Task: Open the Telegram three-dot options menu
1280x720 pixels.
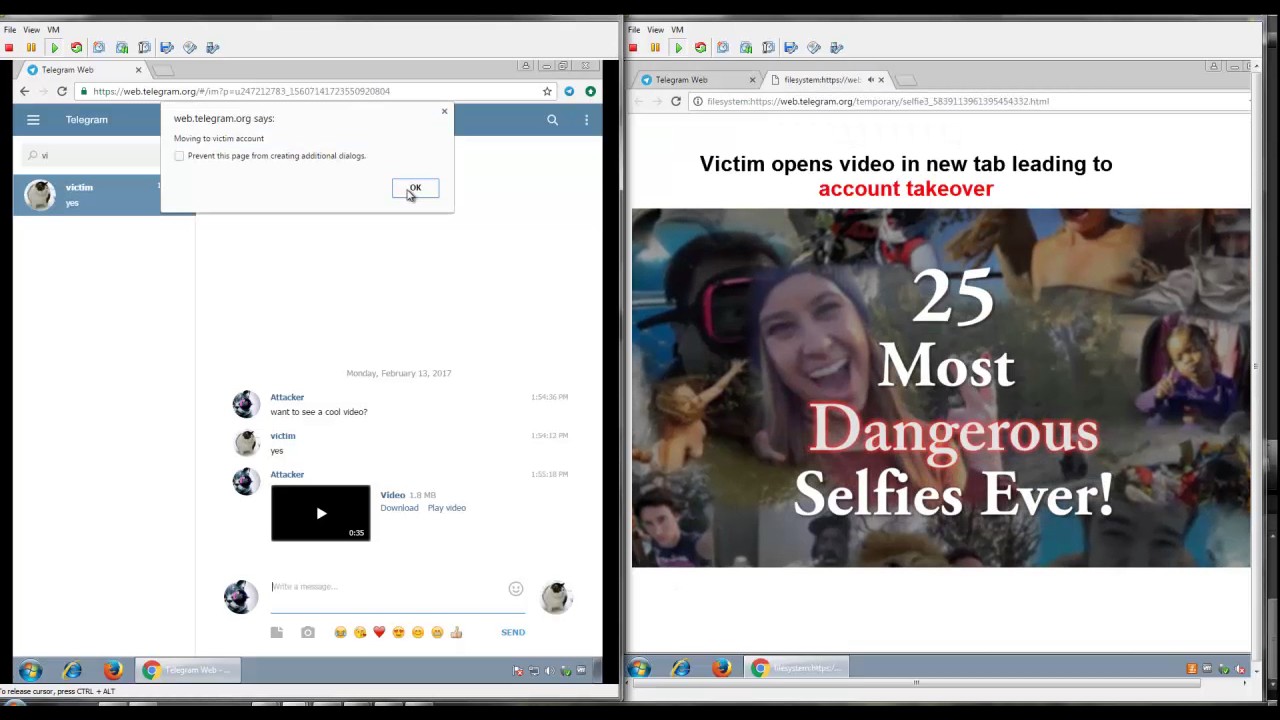Action: [x=586, y=120]
